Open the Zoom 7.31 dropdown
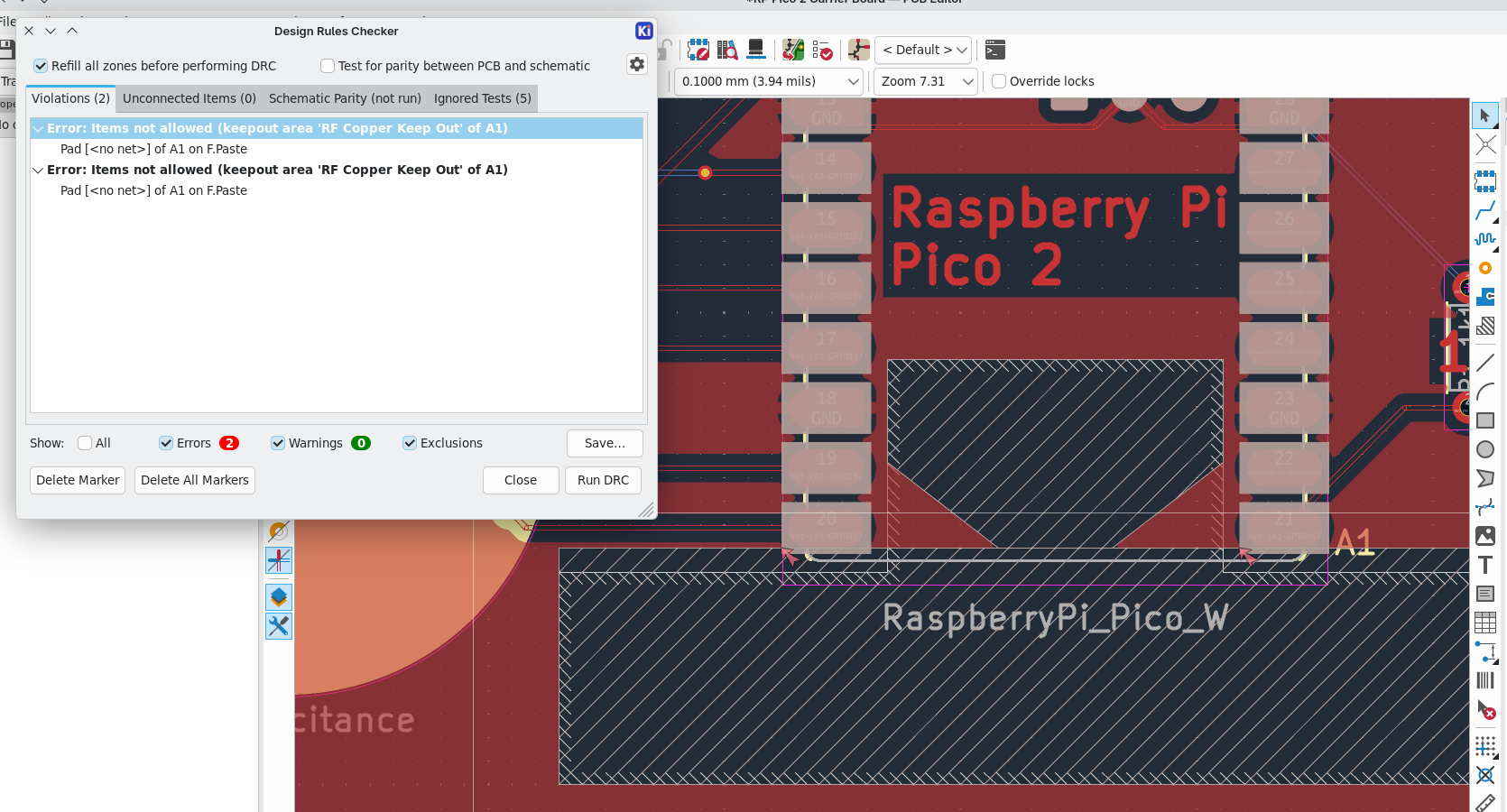The height and width of the screenshot is (812, 1507). click(x=927, y=81)
